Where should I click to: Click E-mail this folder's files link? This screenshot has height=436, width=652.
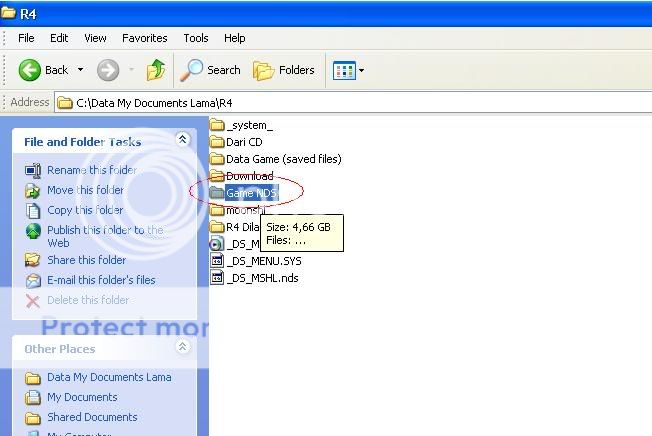pyautogui.click(x=101, y=280)
